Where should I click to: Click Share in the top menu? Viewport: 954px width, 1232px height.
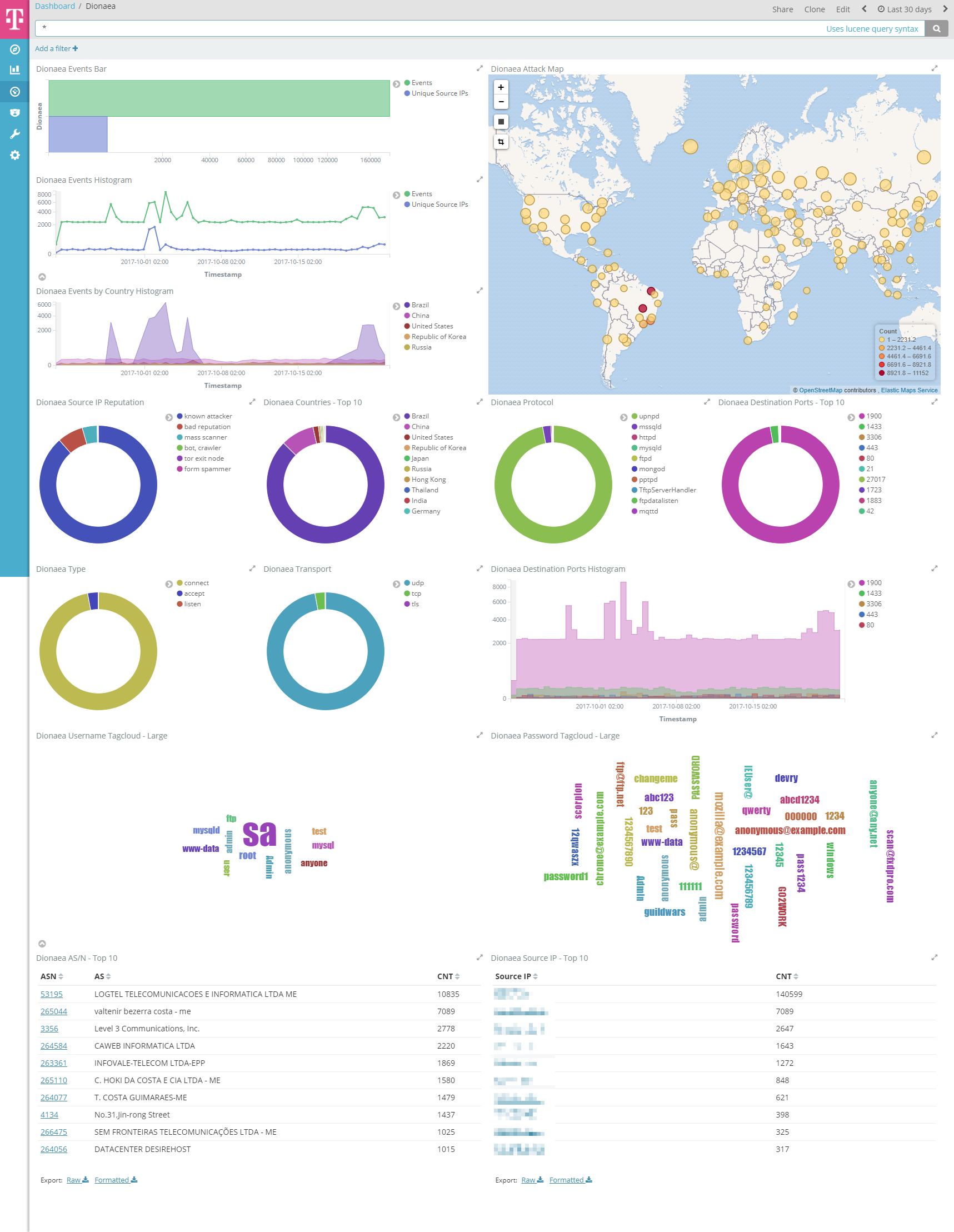click(x=782, y=9)
